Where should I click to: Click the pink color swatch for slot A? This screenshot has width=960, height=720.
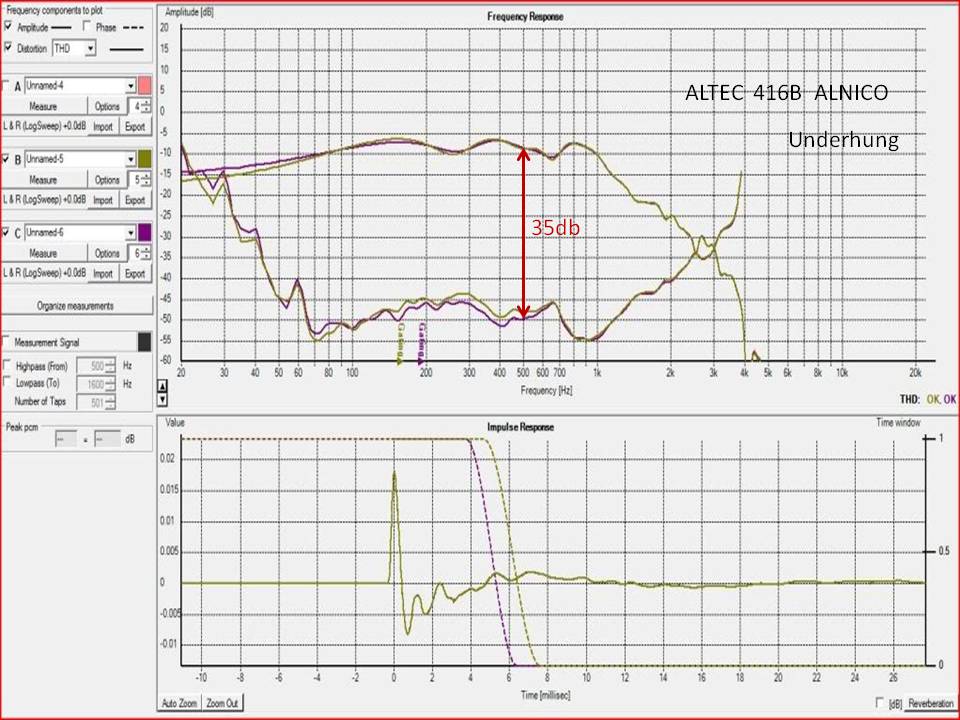point(144,86)
